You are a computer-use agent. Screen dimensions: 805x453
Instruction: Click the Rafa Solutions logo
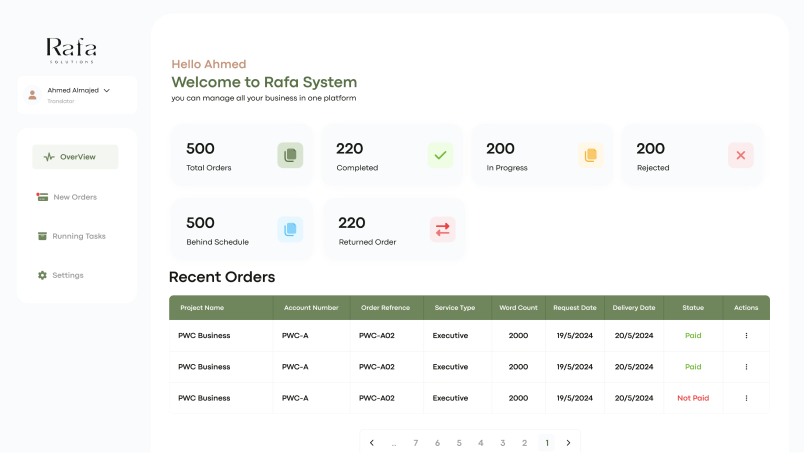point(71,50)
